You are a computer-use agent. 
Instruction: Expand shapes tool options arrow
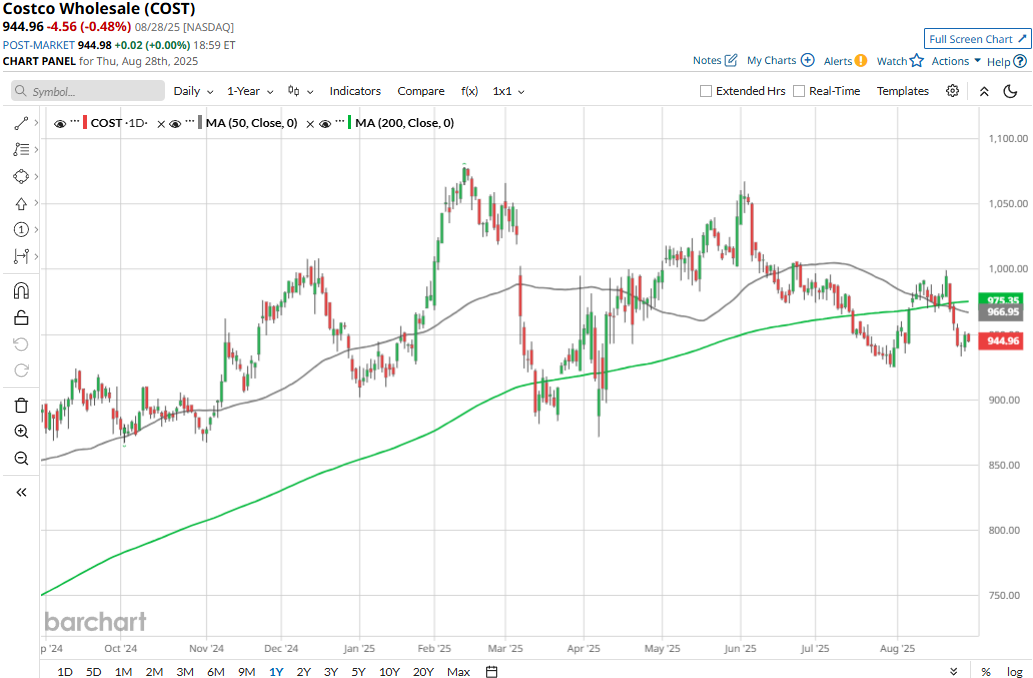36,177
